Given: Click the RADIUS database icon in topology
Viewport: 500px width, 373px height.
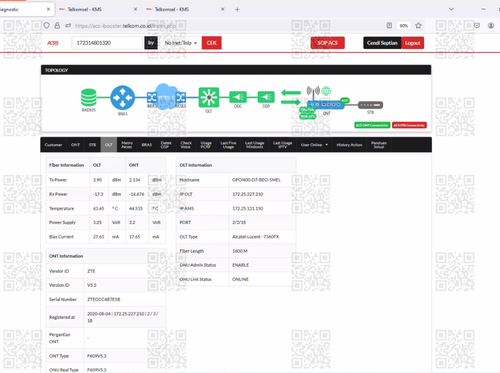Looking at the screenshot, I should (x=89, y=97).
